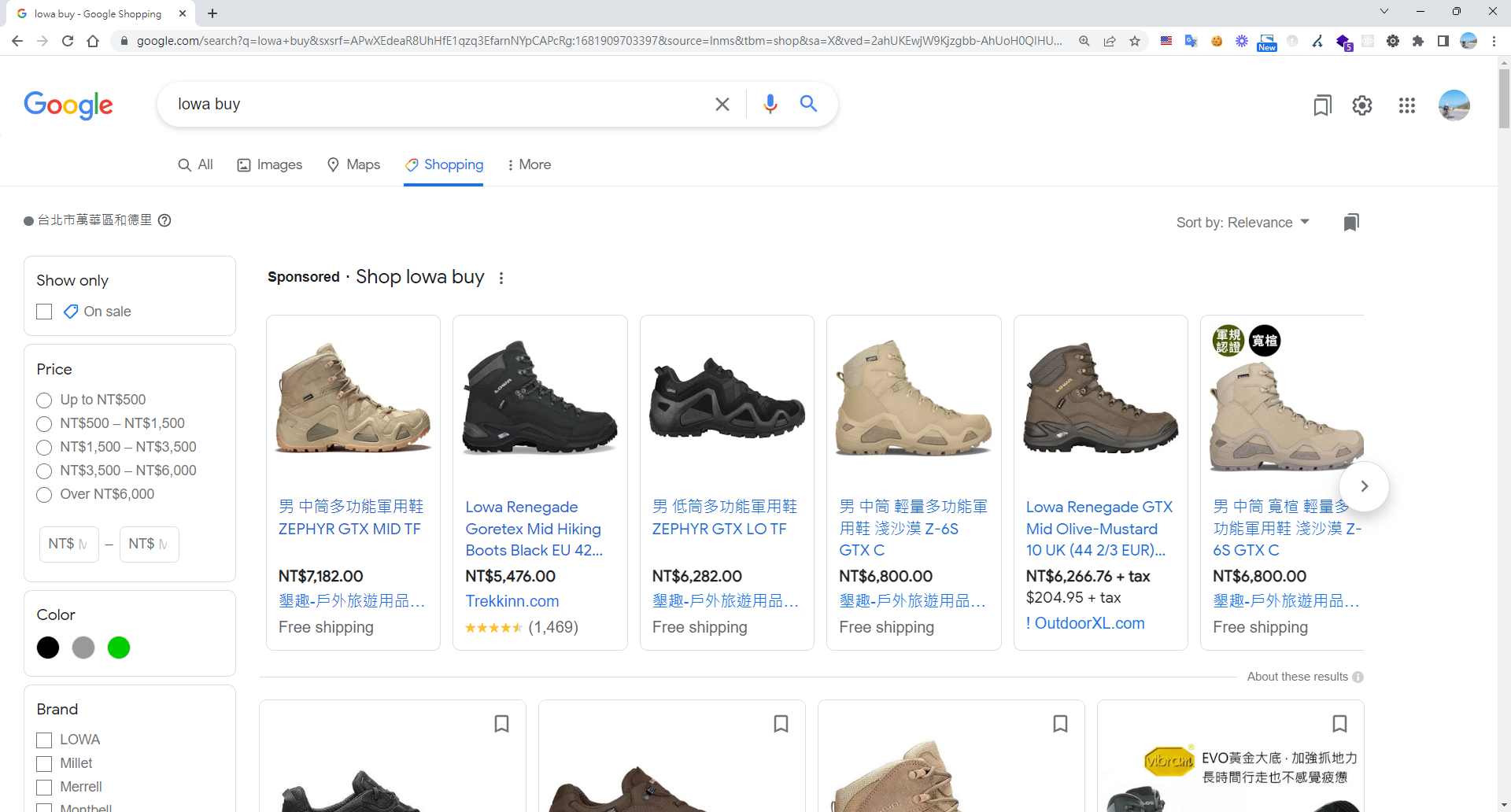This screenshot has height=812, width=1511.
Task: Open Trekkinn.com seller link
Action: click(512, 601)
